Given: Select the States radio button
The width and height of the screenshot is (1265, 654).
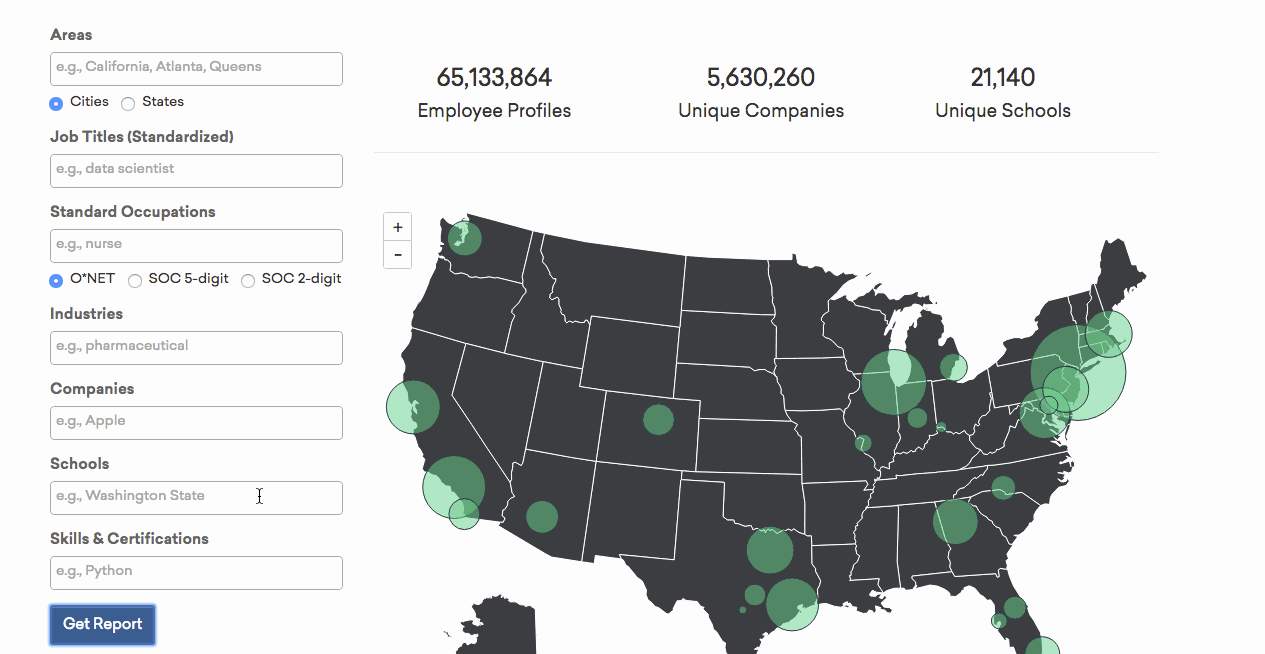Looking at the screenshot, I should coord(128,103).
